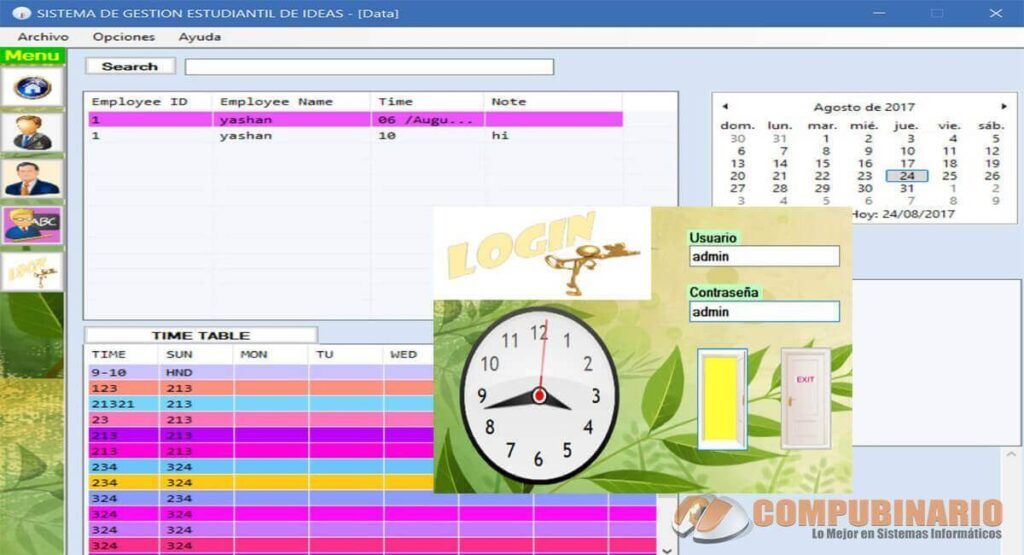Click the TIME TABLE header button
The height and width of the screenshot is (555, 1024).
click(200, 335)
